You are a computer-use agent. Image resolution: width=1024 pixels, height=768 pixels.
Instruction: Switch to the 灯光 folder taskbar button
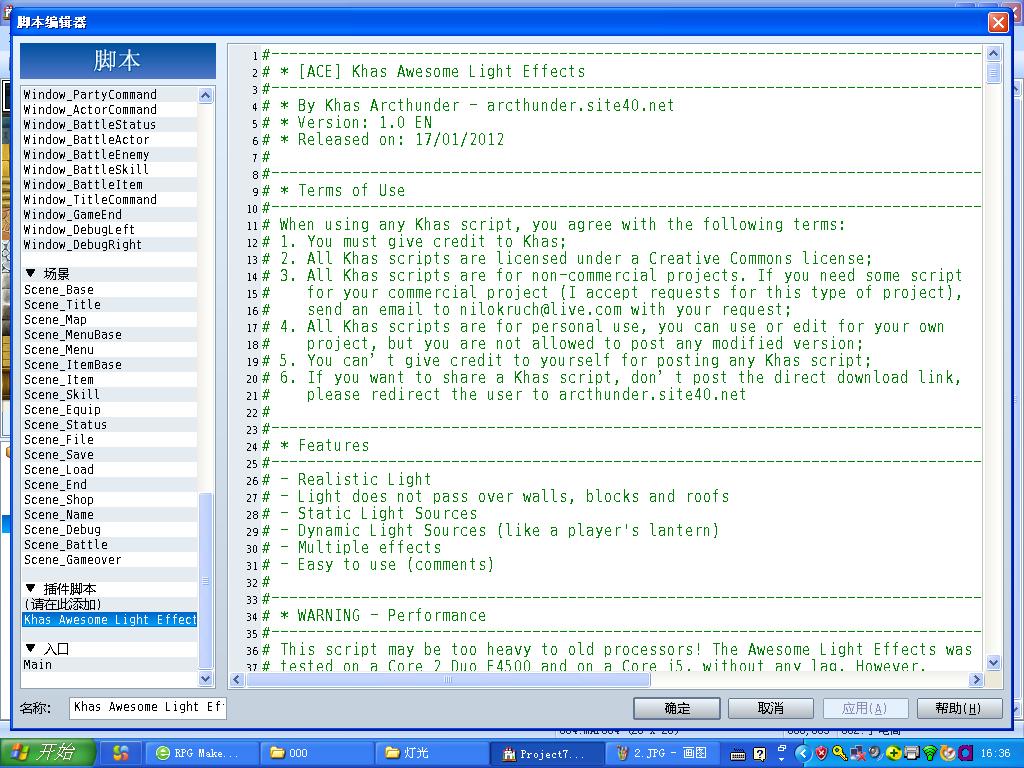[431, 753]
